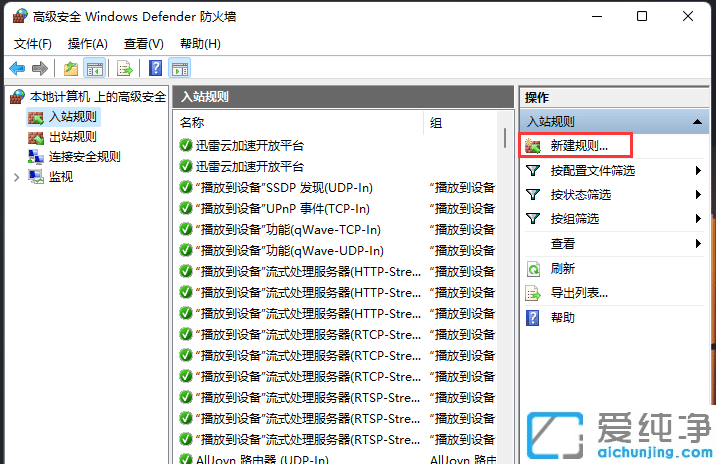Open the 操作(A) menu
Viewport: 716px width, 464px height.
click(x=88, y=44)
